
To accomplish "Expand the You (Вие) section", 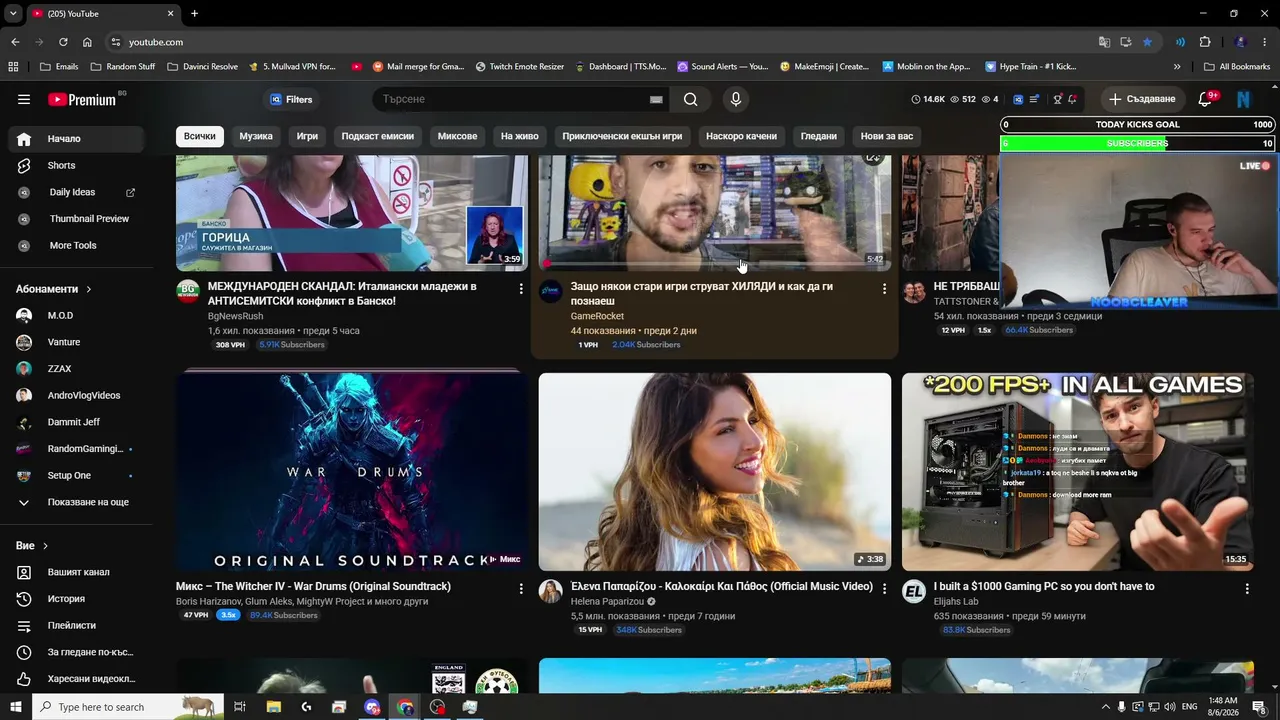I will [x=32, y=546].
